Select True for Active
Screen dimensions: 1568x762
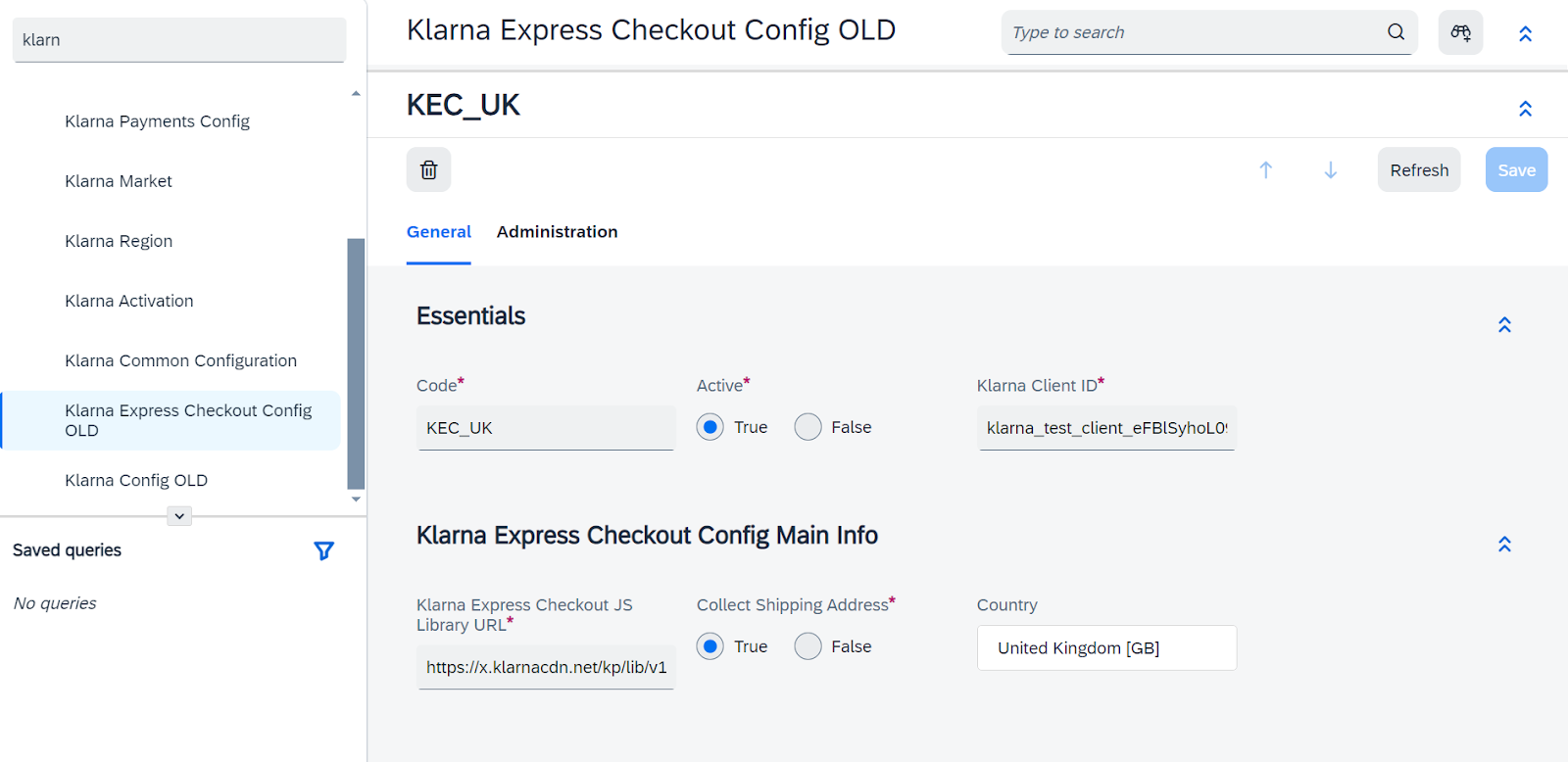pos(710,427)
